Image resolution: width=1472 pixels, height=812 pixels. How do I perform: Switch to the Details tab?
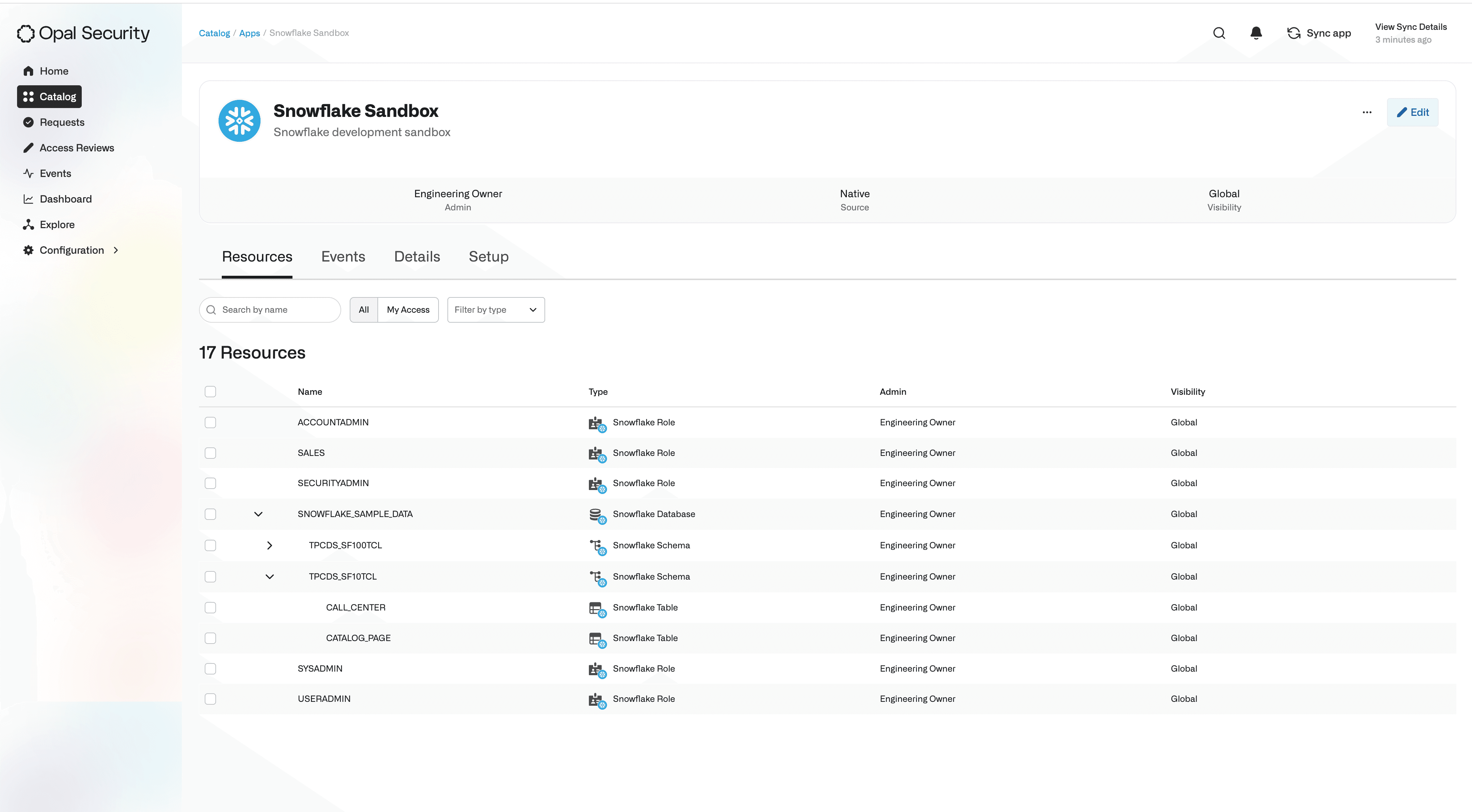click(417, 257)
